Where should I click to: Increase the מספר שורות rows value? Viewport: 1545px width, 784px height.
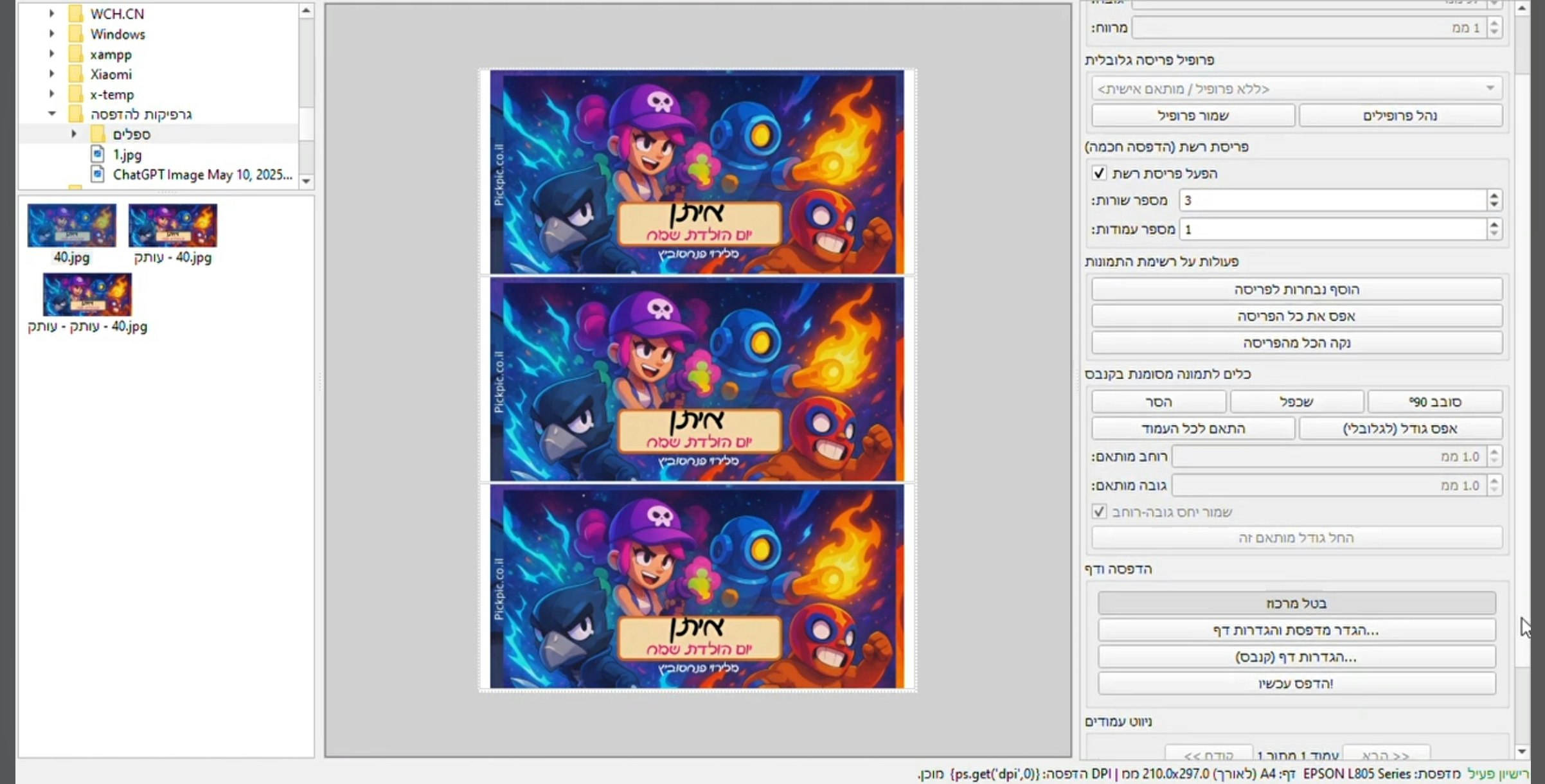(x=1494, y=195)
